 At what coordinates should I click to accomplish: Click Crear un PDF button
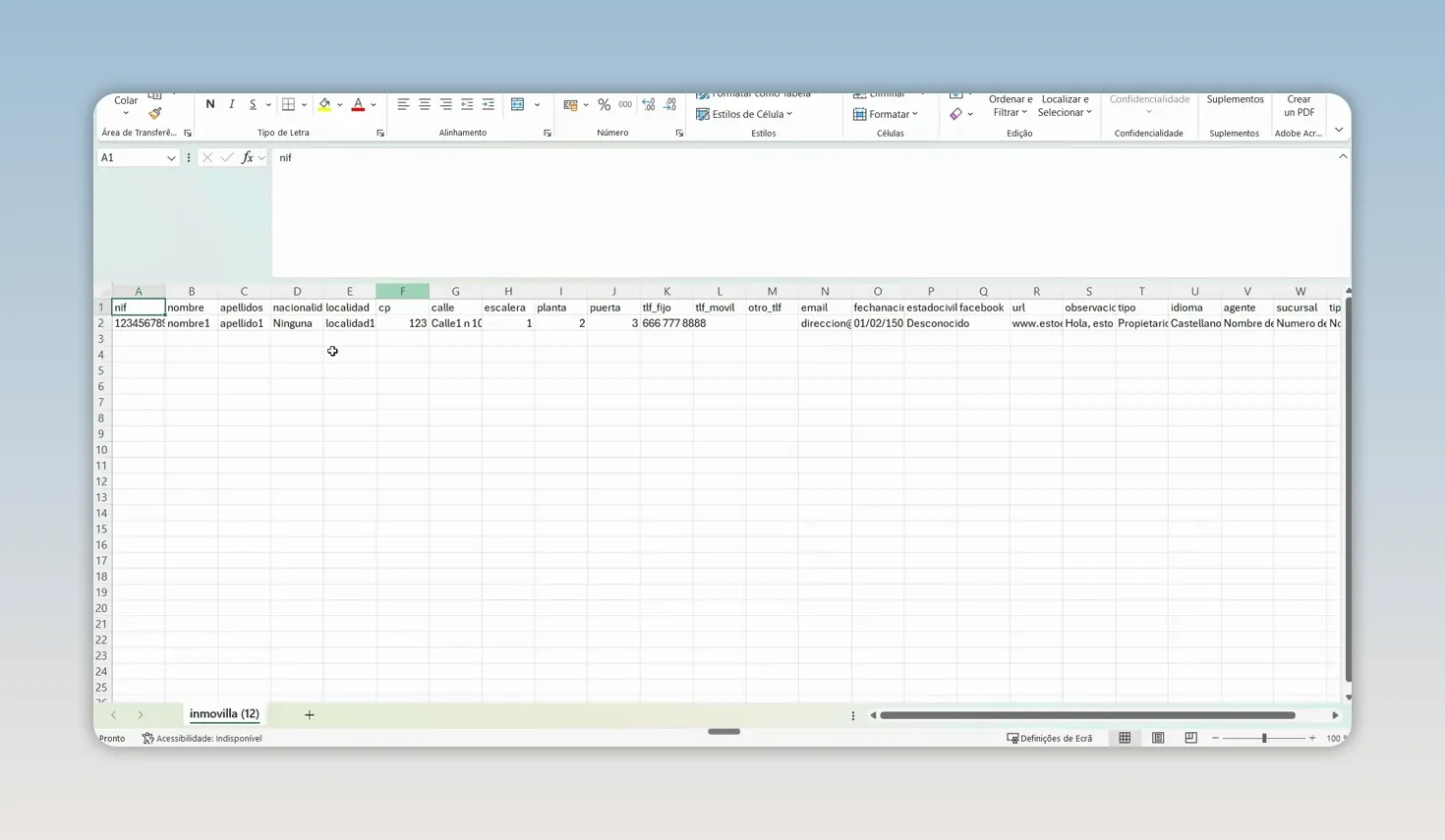[1299, 105]
